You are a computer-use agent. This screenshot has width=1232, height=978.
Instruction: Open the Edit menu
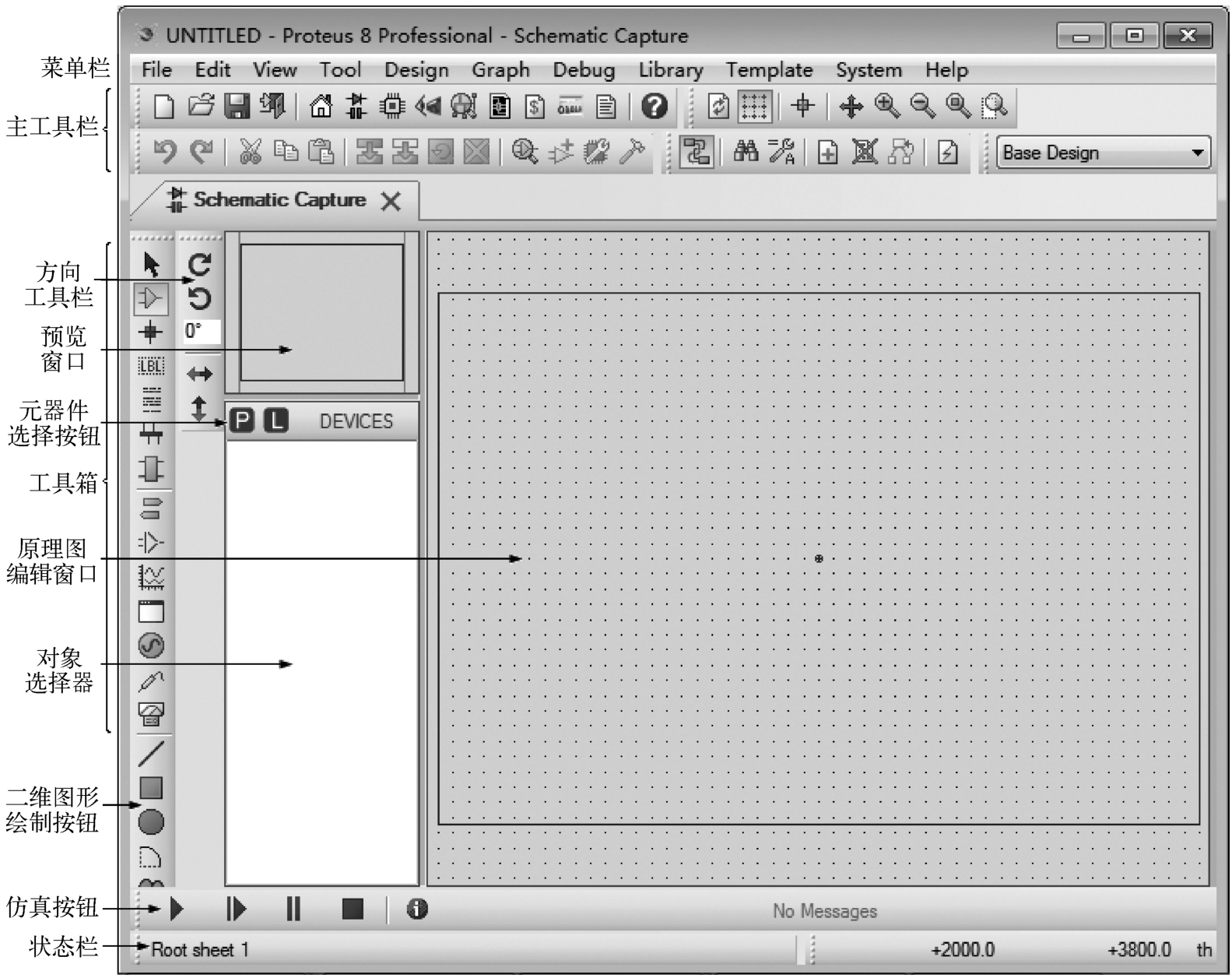tap(212, 70)
